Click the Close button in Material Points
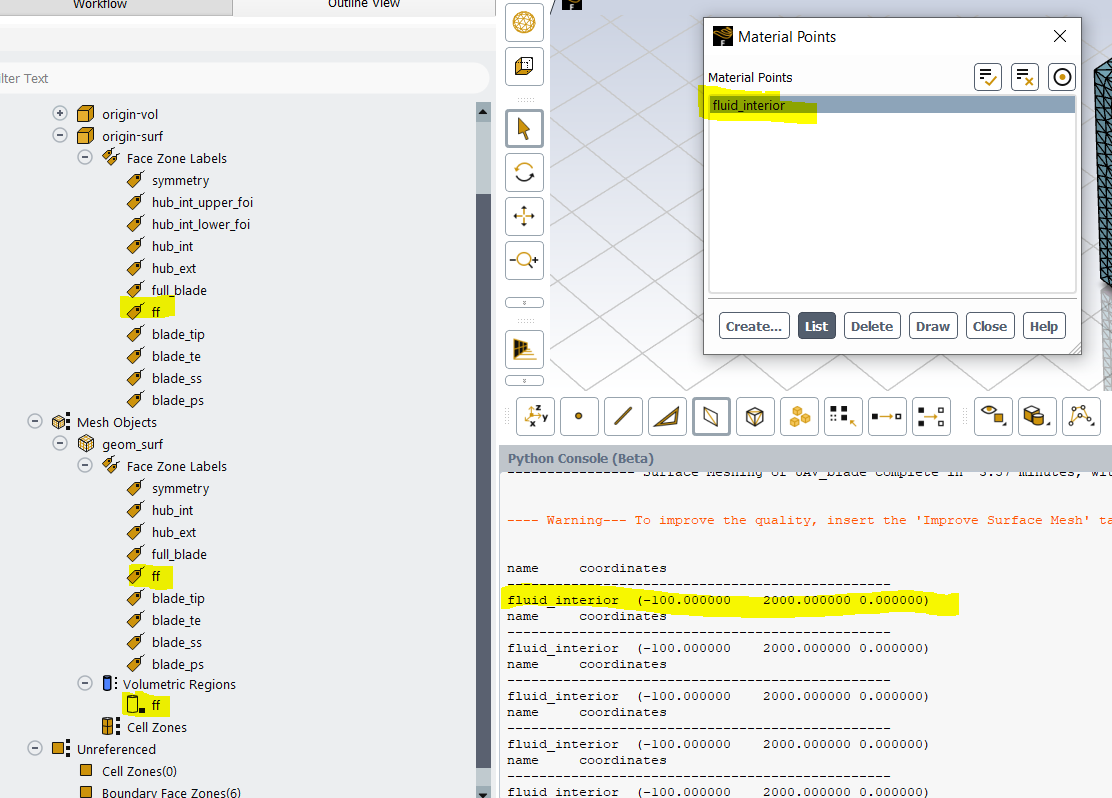 pyautogui.click(x=989, y=326)
